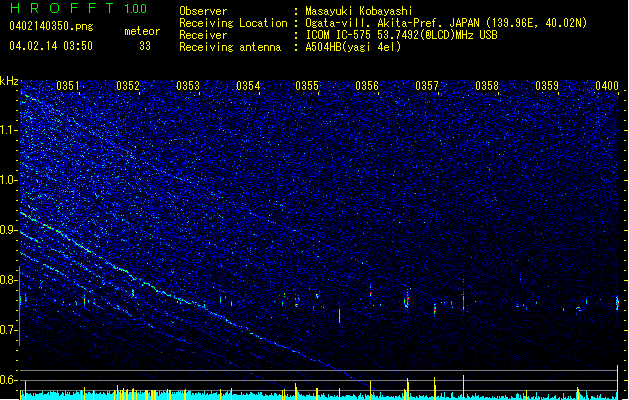Click the 0358 time marker

click(x=487, y=86)
